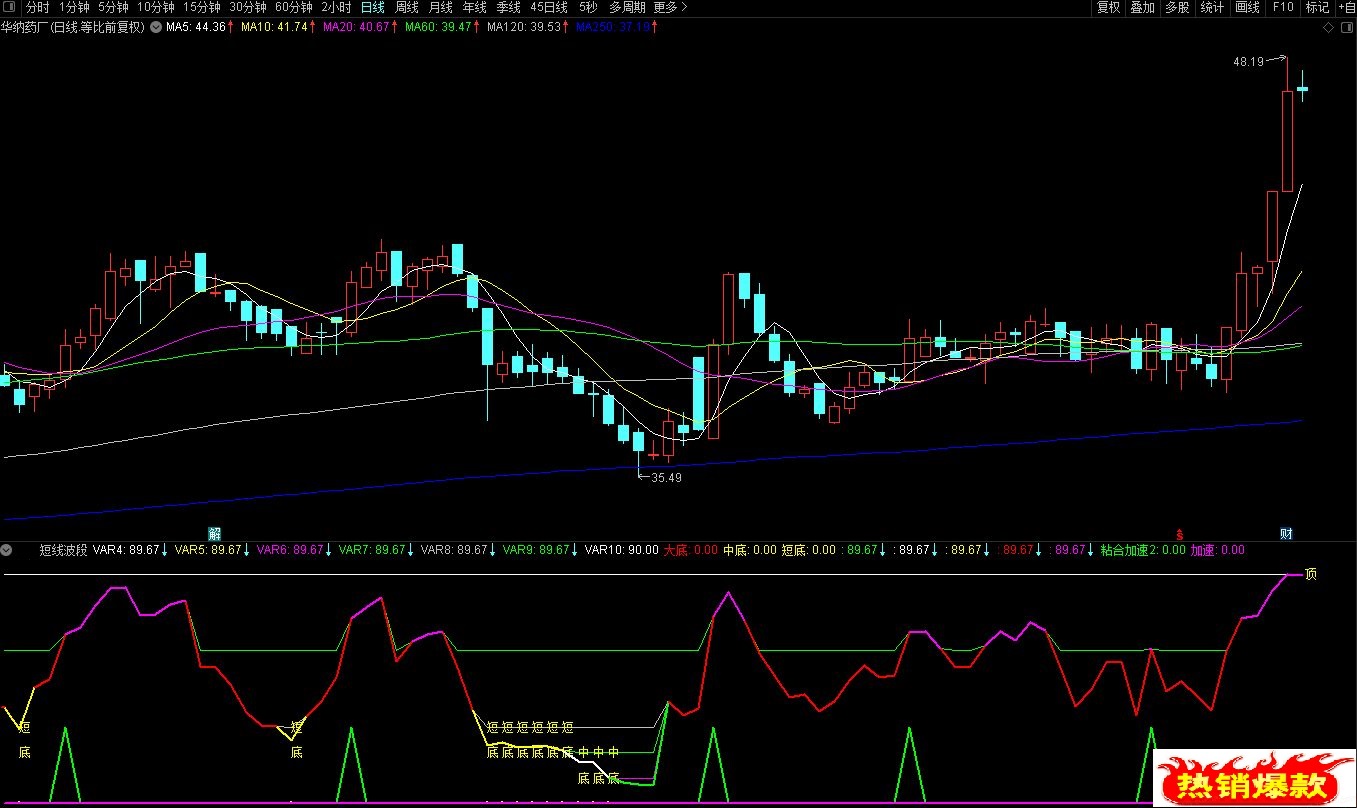
Task: Select the 2小时 period
Action: pos(337,7)
